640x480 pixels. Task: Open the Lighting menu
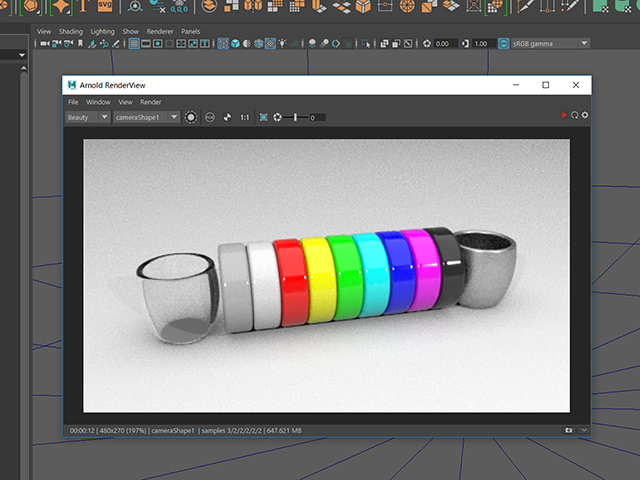pos(102,31)
